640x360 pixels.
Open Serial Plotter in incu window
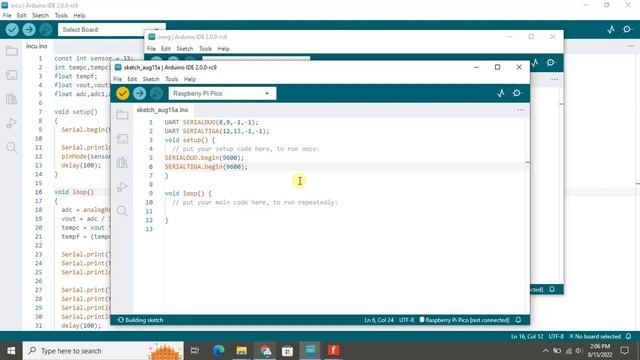point(611,29)
